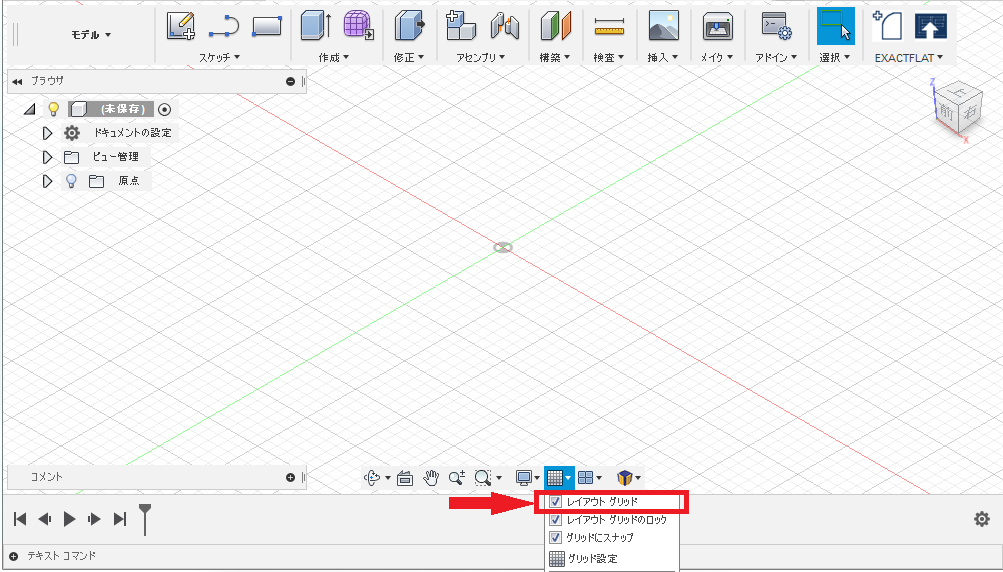Select the Measure ruler icon
This screenshot has height=572, width=1003.
tap(609, 26)
